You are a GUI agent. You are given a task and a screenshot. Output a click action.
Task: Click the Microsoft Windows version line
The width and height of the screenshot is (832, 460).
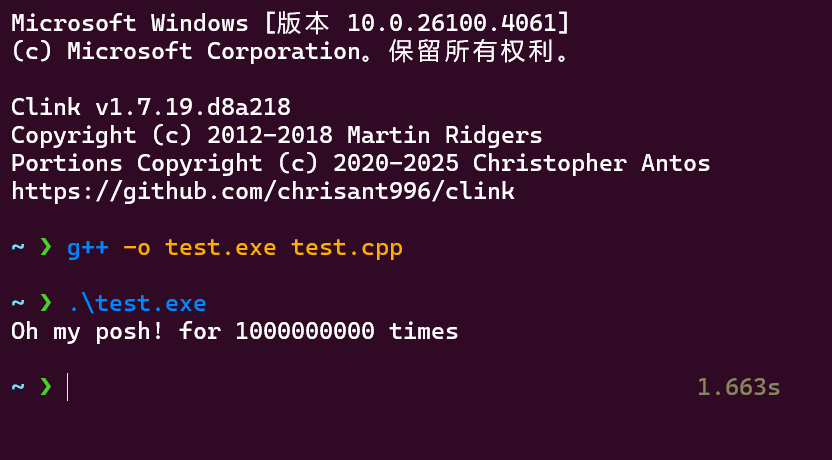pos(270,23)
